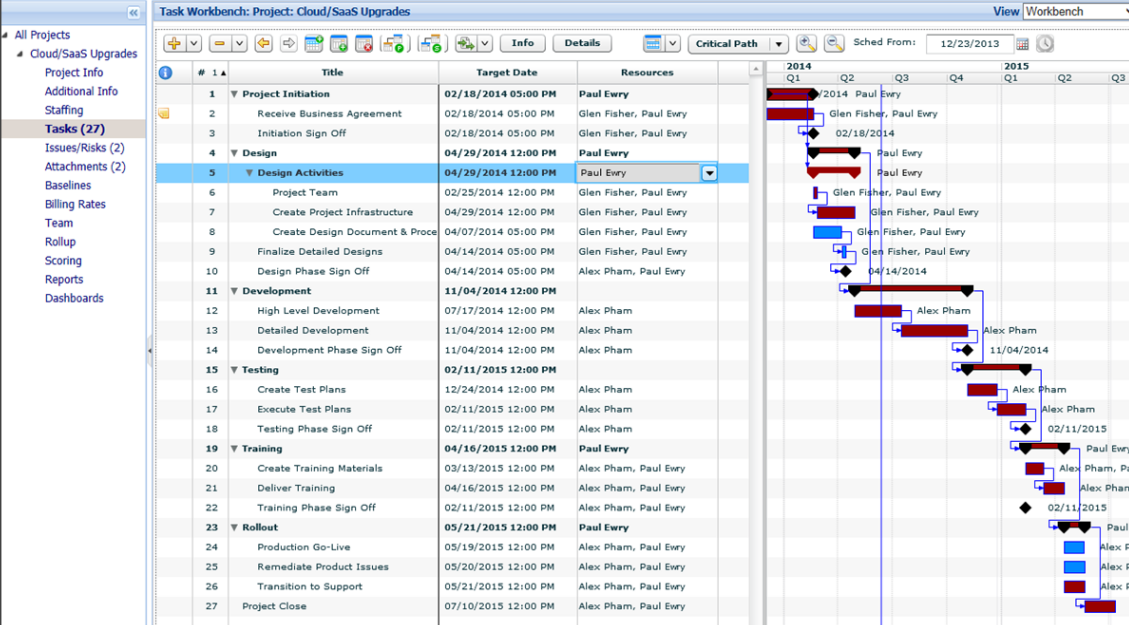Open Attachments (2) in sidebar
The width and height of the screenshot is (1129, 625).
click(x=85, y=166)
